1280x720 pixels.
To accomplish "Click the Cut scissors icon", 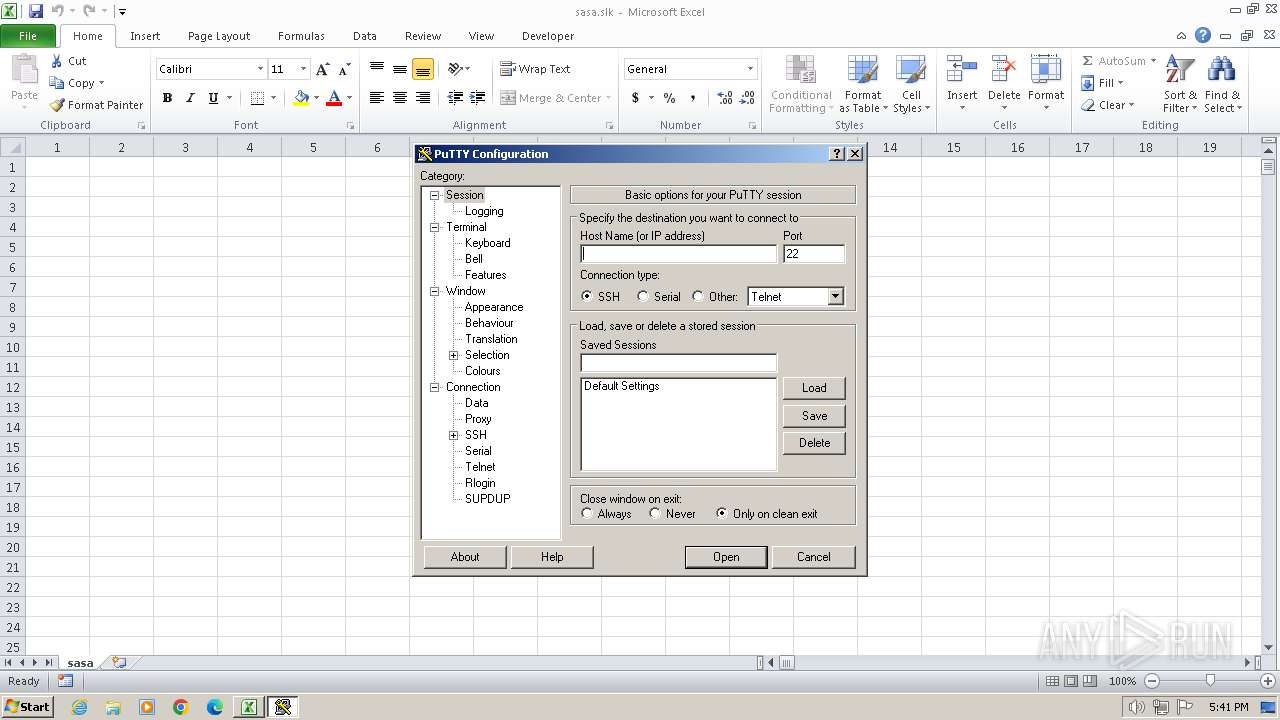I will [x=57, y=61].
